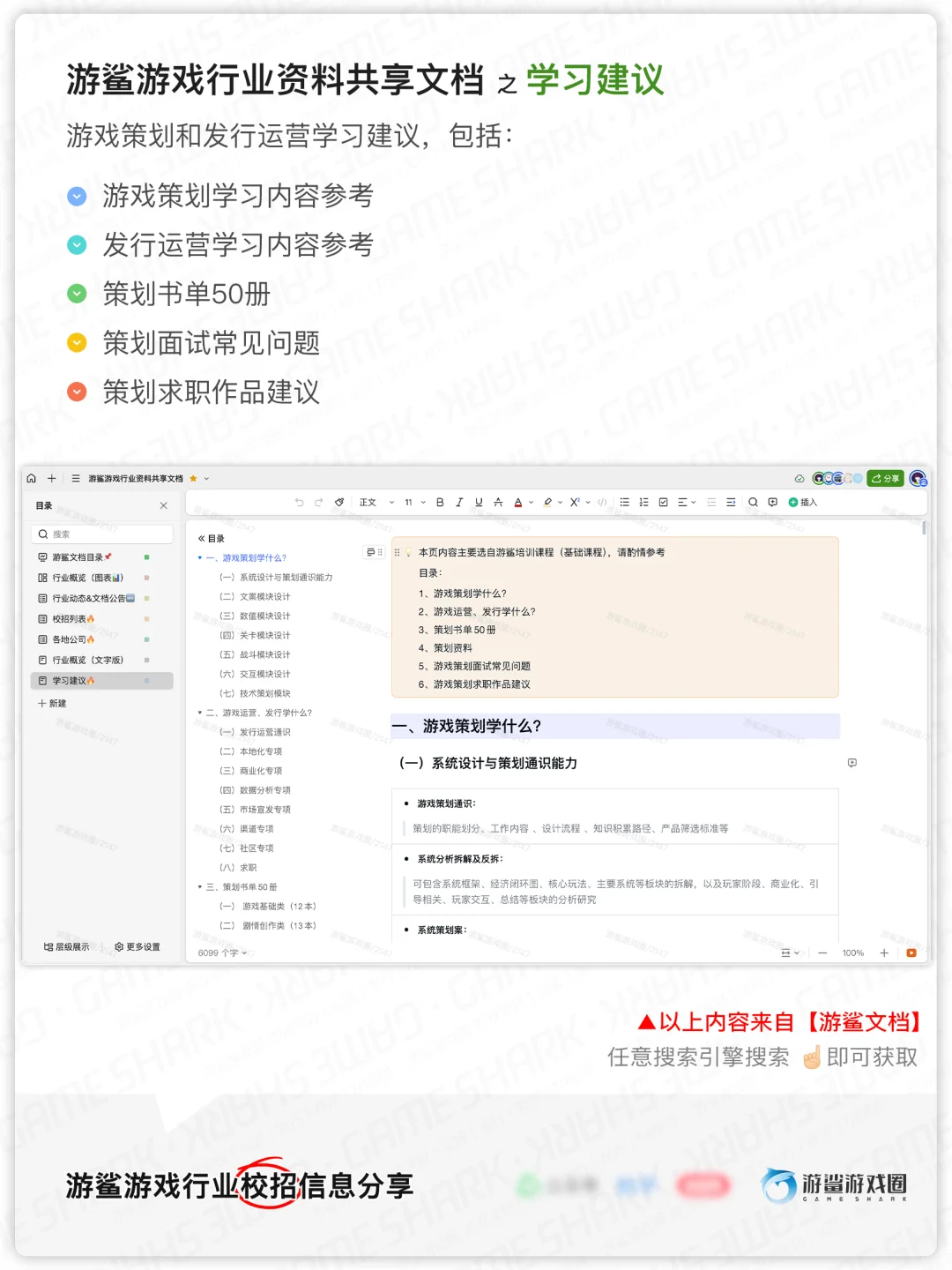Select the Bold formatting icon
952x1270 pixels.
(x=440, y=502)
